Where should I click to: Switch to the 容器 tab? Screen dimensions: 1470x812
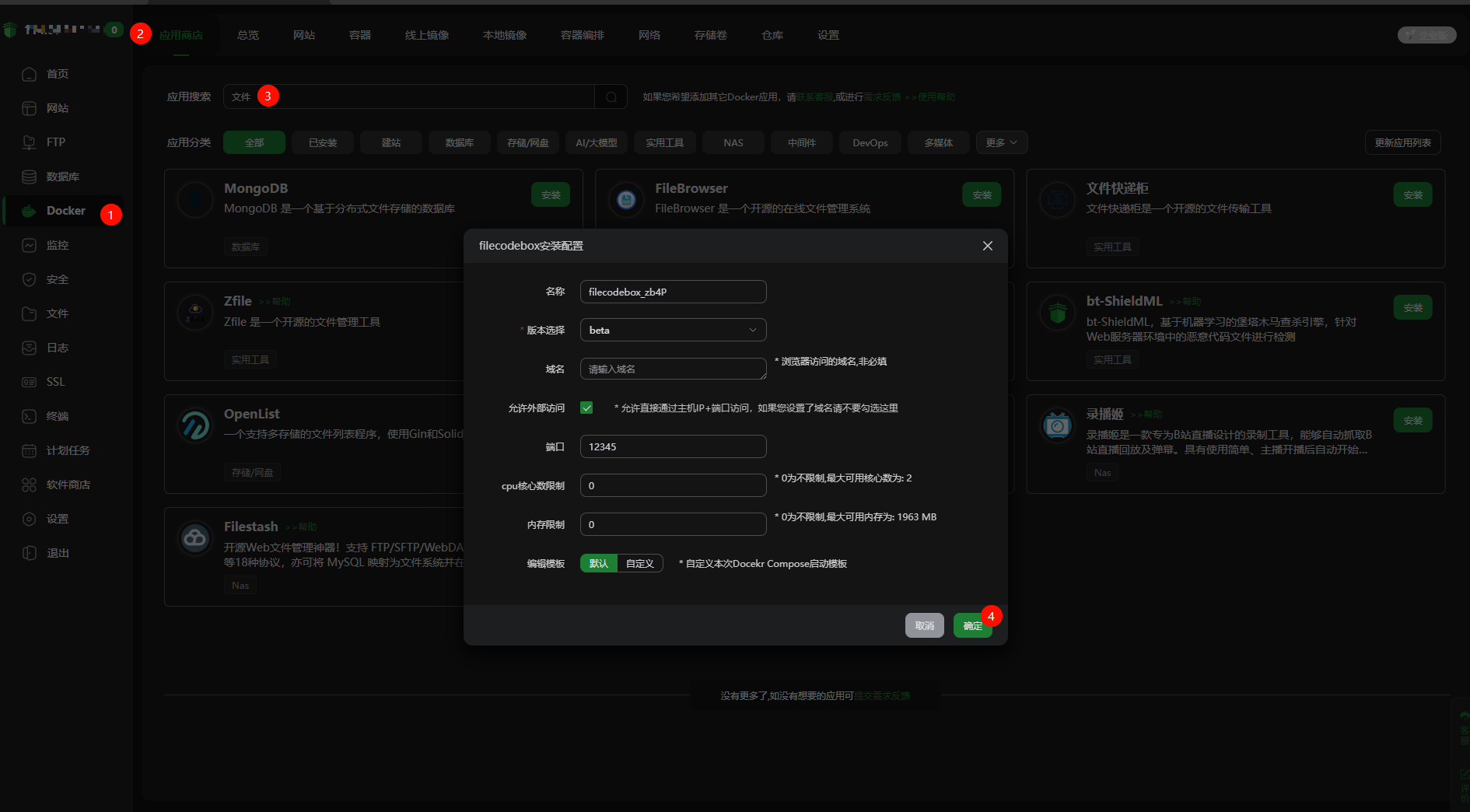pos(359,35)
